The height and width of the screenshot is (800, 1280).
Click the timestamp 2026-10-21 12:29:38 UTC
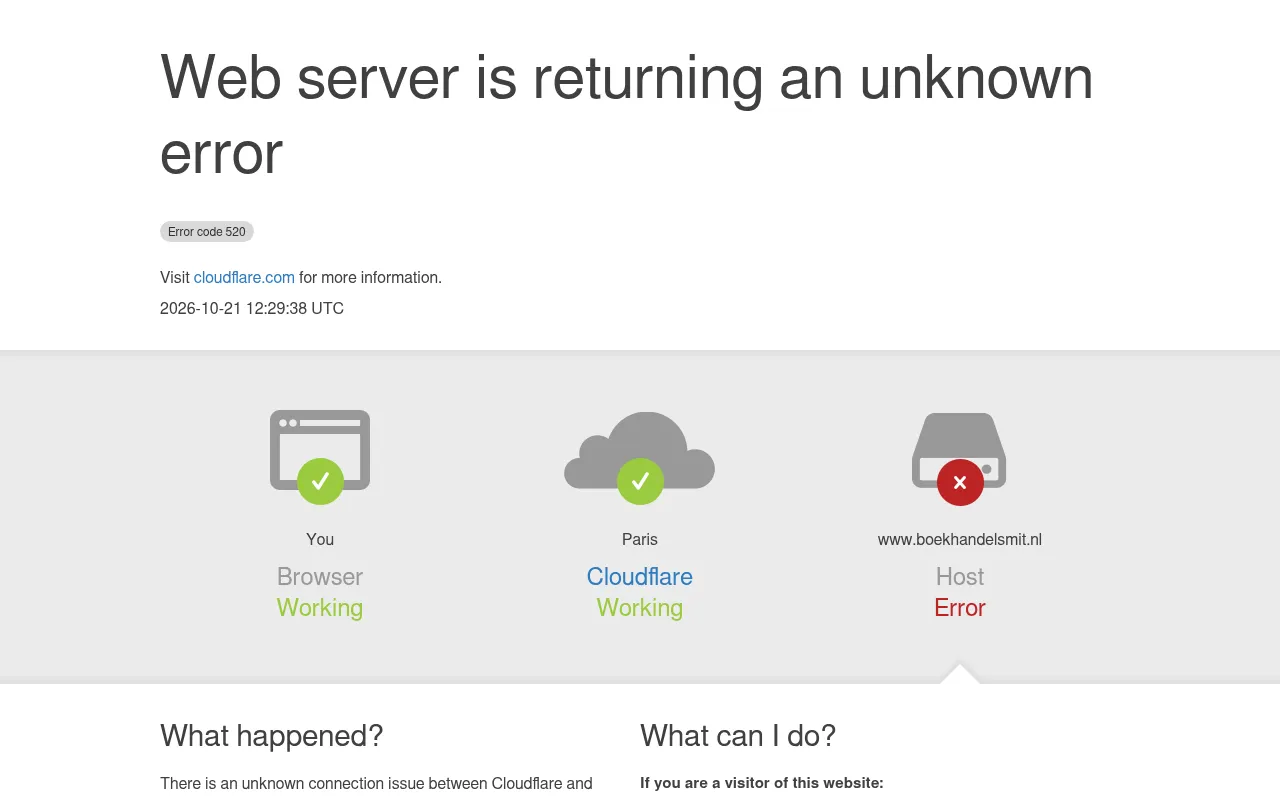pyautogui.click(x=252, y=308)
